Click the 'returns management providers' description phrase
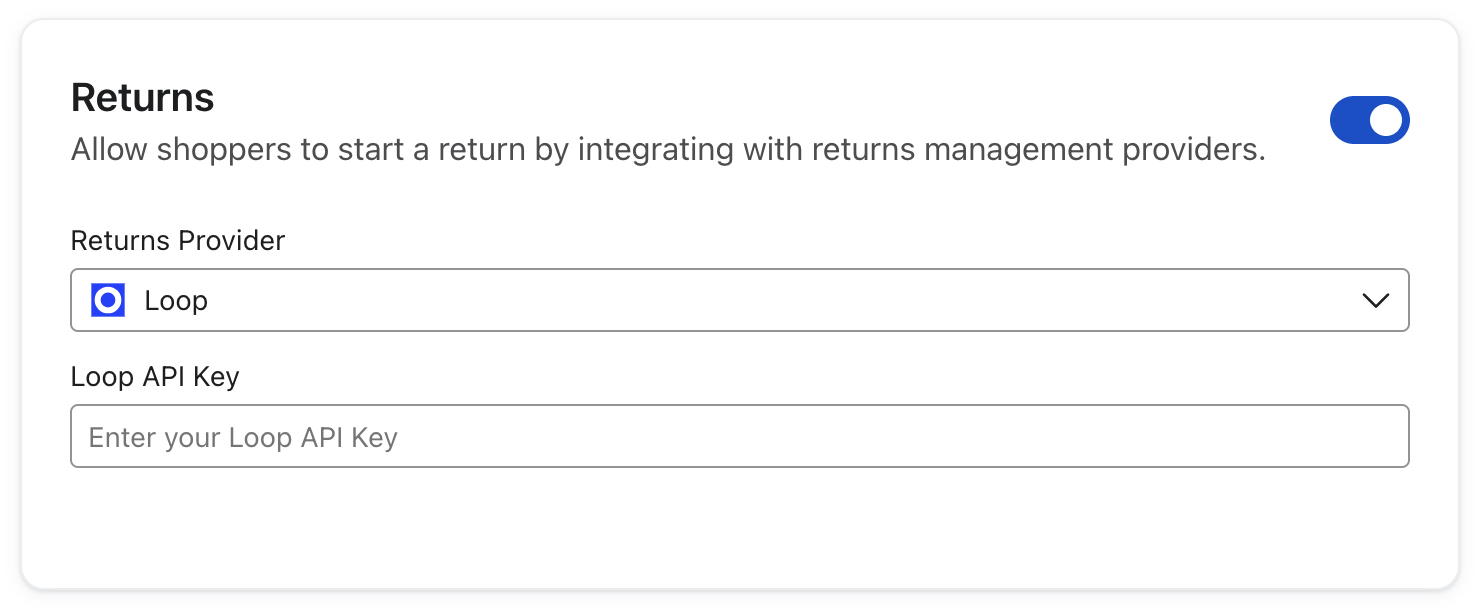 [1038, 151]
